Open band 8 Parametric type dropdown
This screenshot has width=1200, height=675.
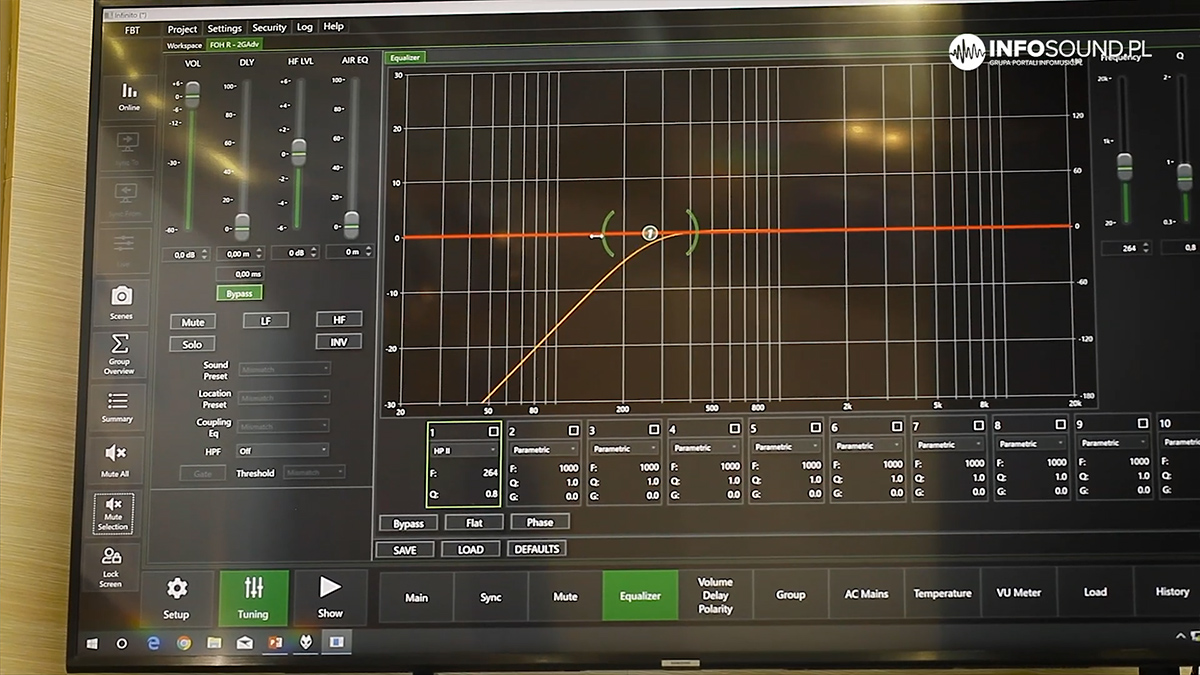tap(1032, 443)
